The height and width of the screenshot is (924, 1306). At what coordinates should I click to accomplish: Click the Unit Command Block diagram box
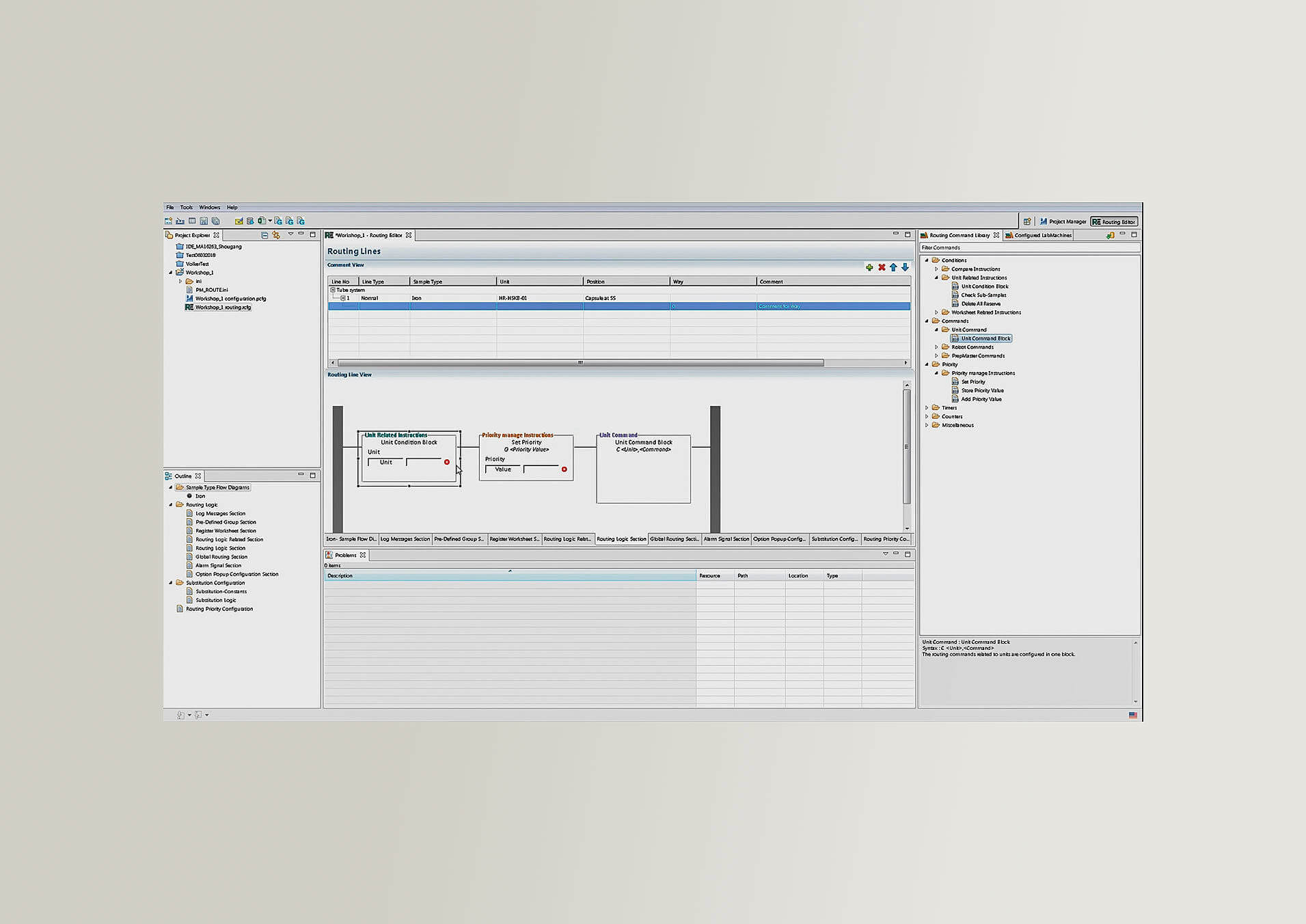tap(643, 469)
